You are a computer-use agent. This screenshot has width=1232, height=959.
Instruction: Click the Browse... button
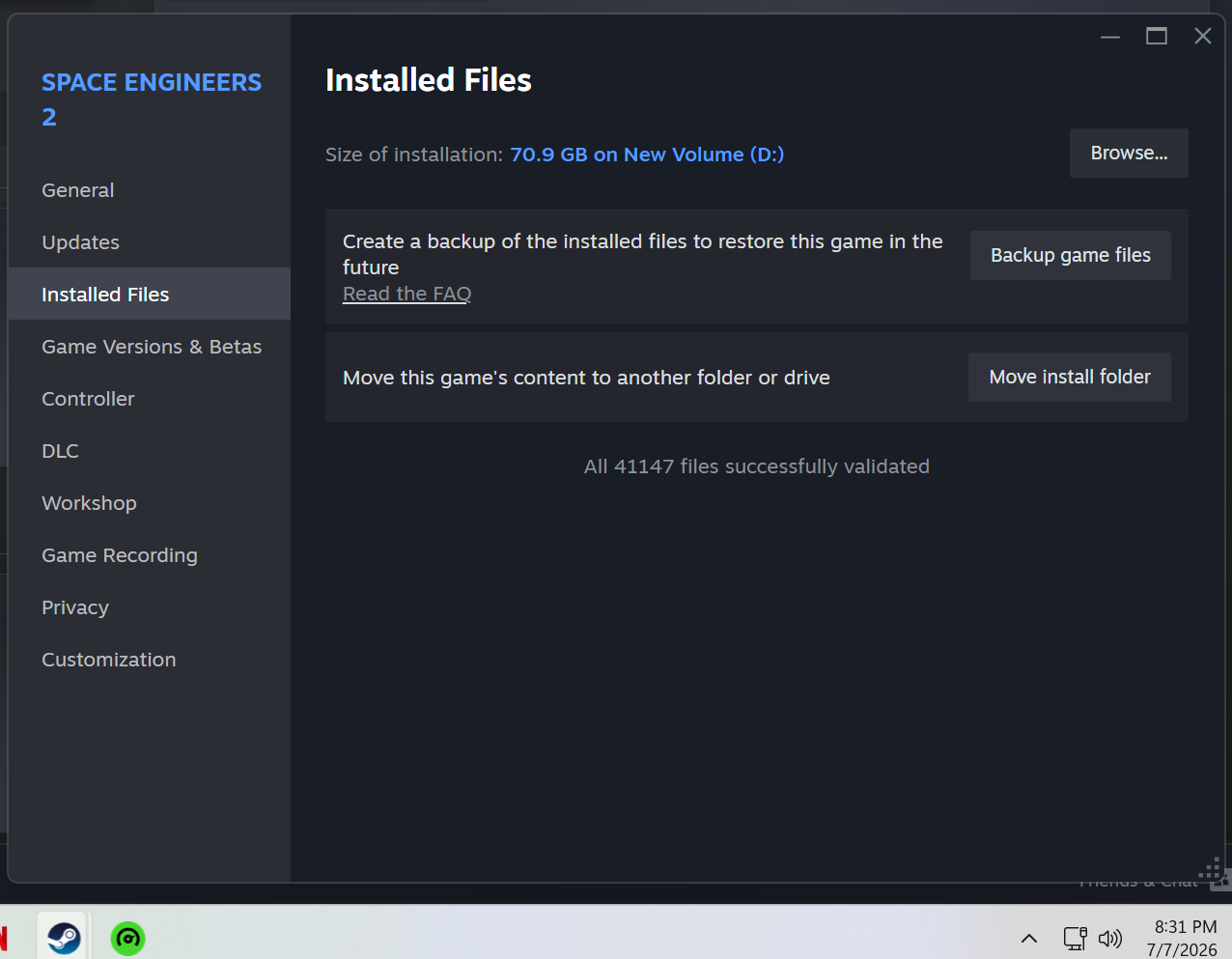point(1129,153)
